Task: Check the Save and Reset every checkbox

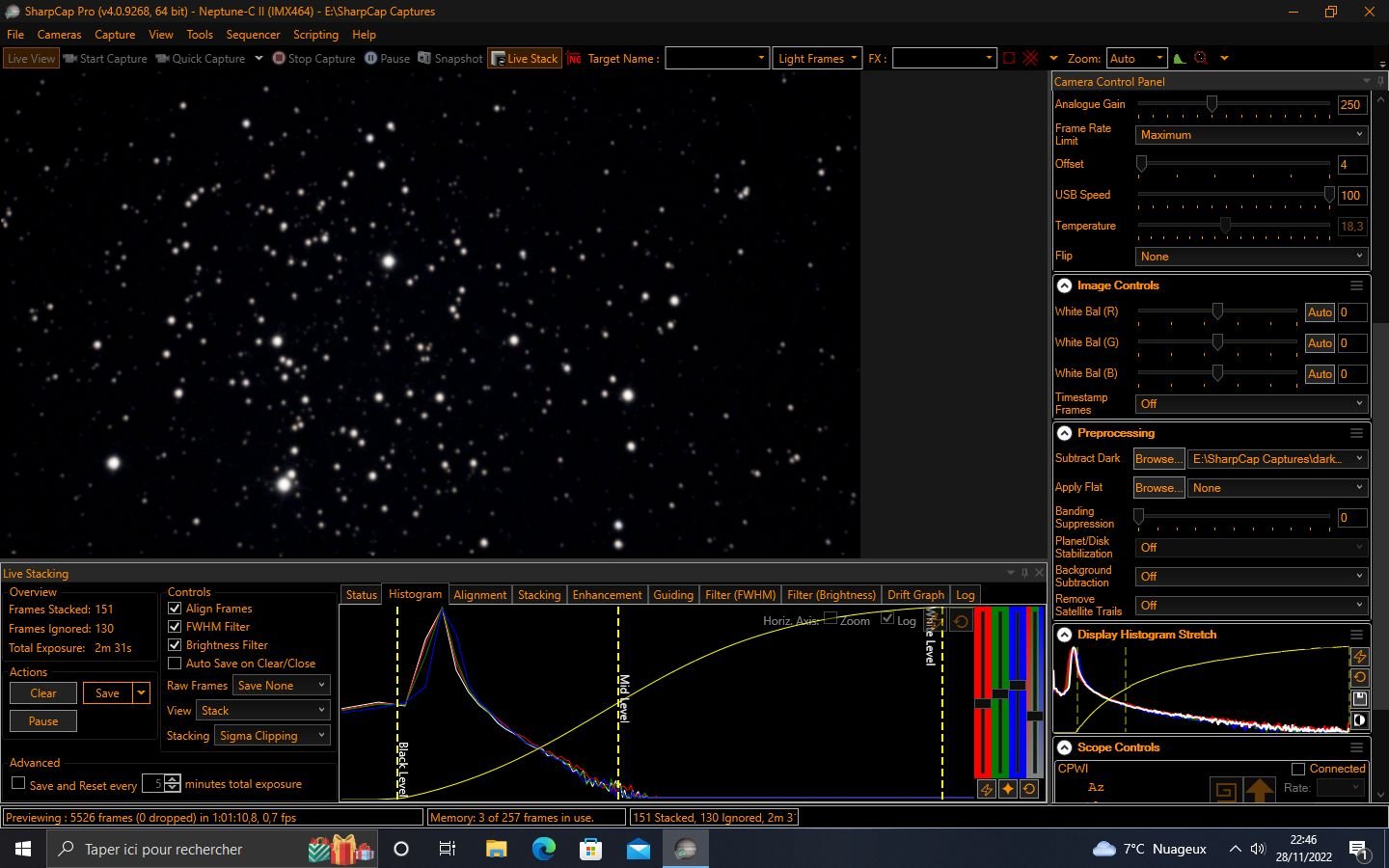Action: [x=18, y=784]
